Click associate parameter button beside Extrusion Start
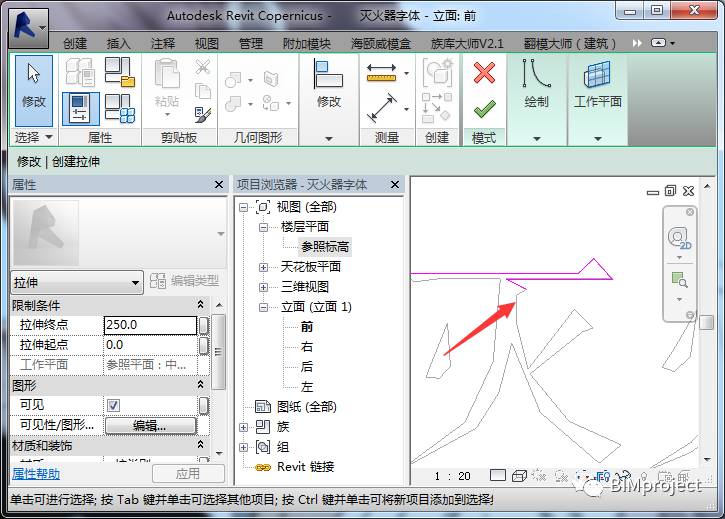 point(203,346)
